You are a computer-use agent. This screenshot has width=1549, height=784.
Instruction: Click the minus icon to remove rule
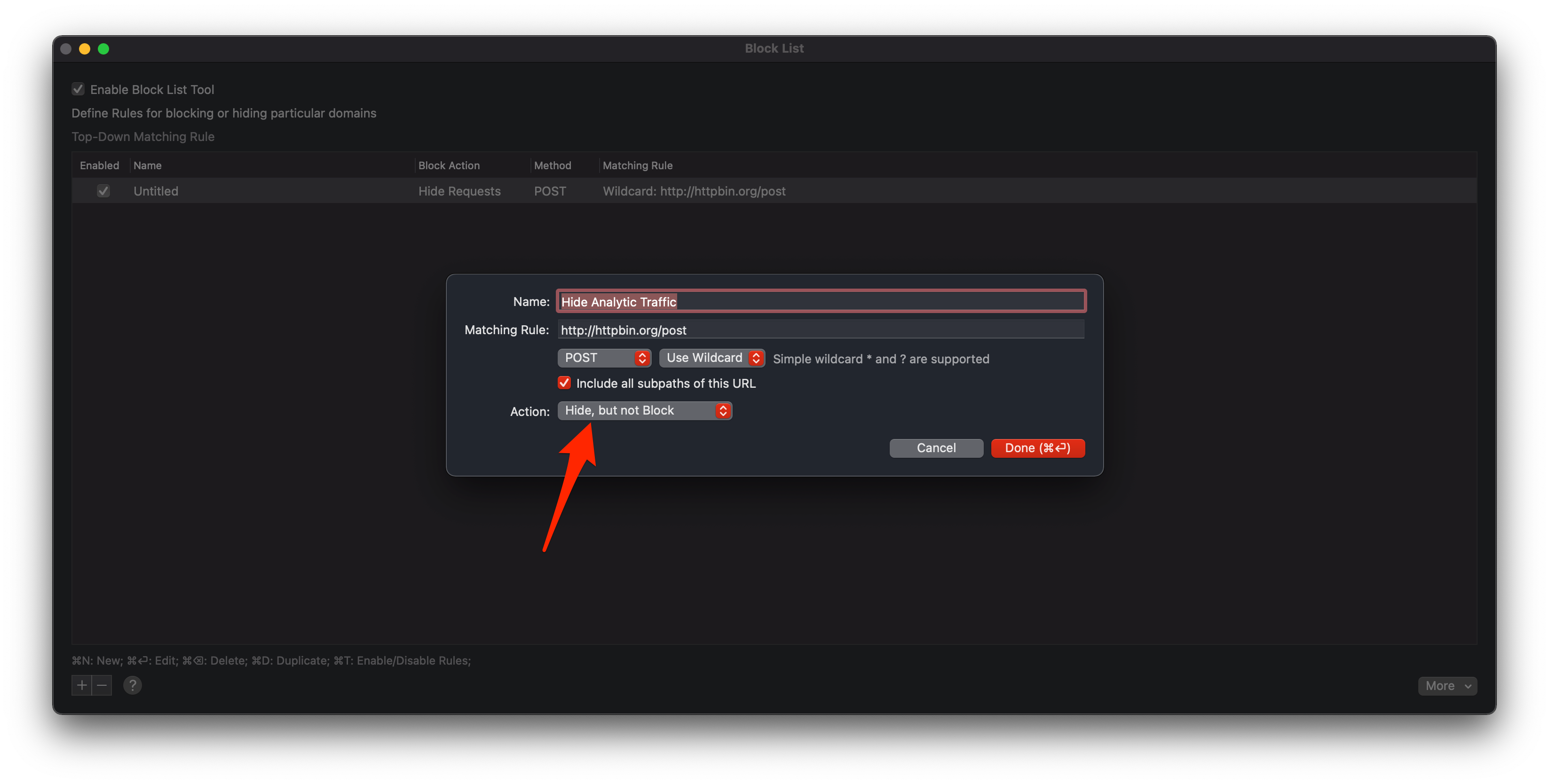[x=102, y=685]
